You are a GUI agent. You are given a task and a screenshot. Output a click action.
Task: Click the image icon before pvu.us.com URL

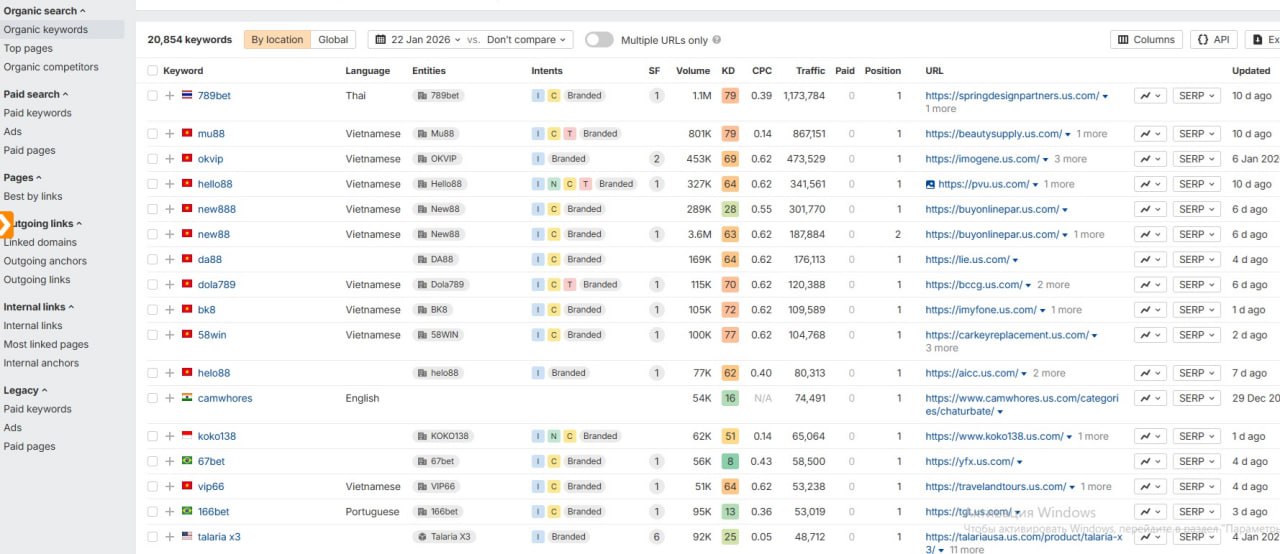930,184
